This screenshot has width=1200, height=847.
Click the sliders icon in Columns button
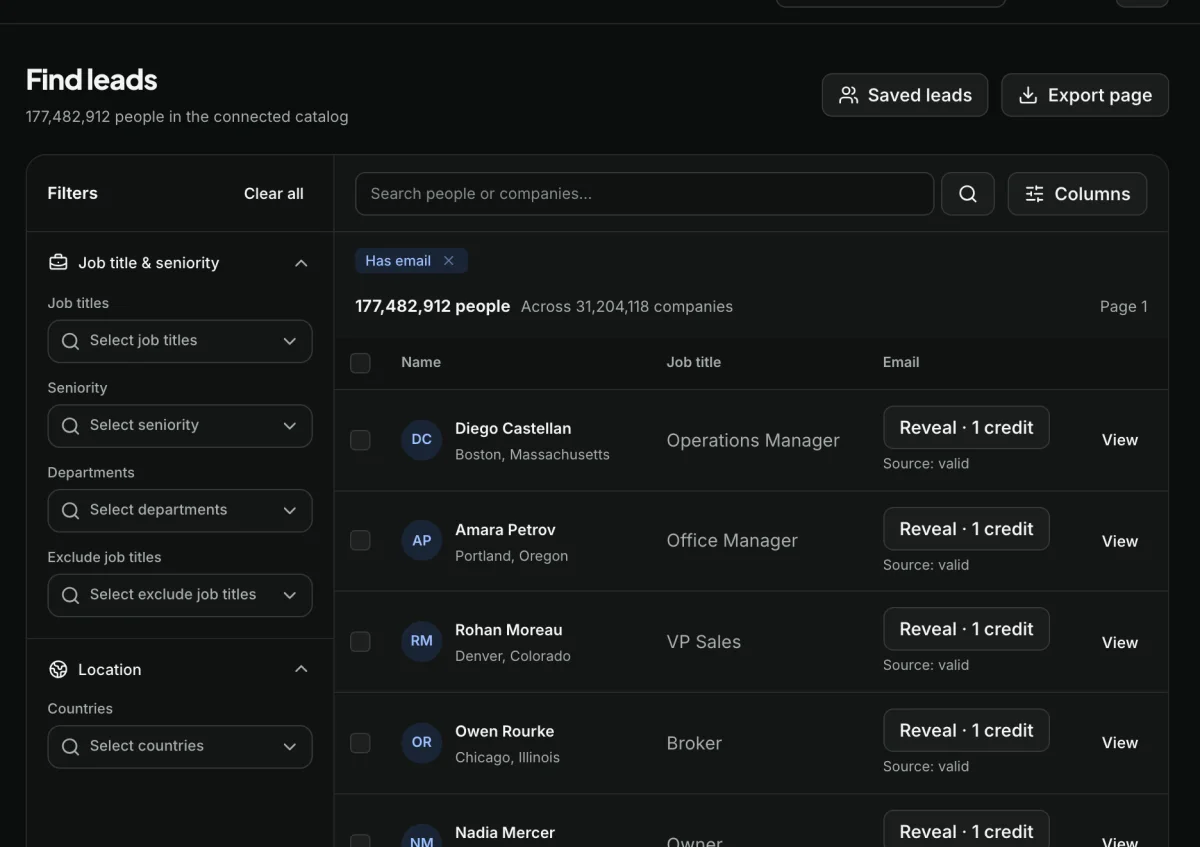tap(1035, 194)
